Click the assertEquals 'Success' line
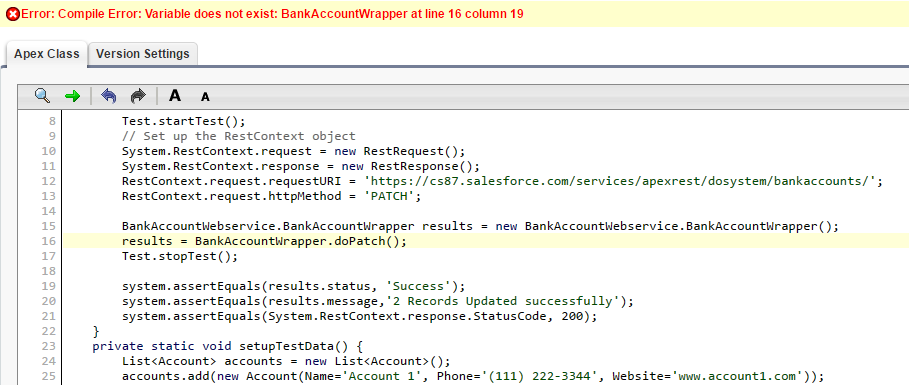 pyautogui.click(x=293, y=286)
